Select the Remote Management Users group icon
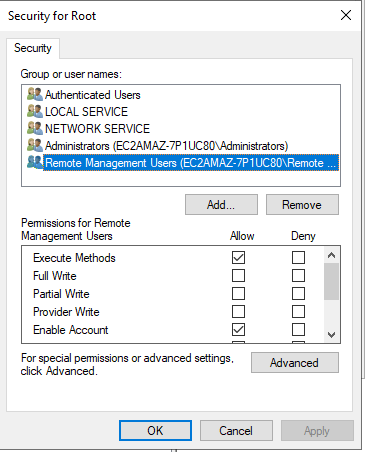The height and width of the screenshot is (452, 365). (x=35, y=162)
